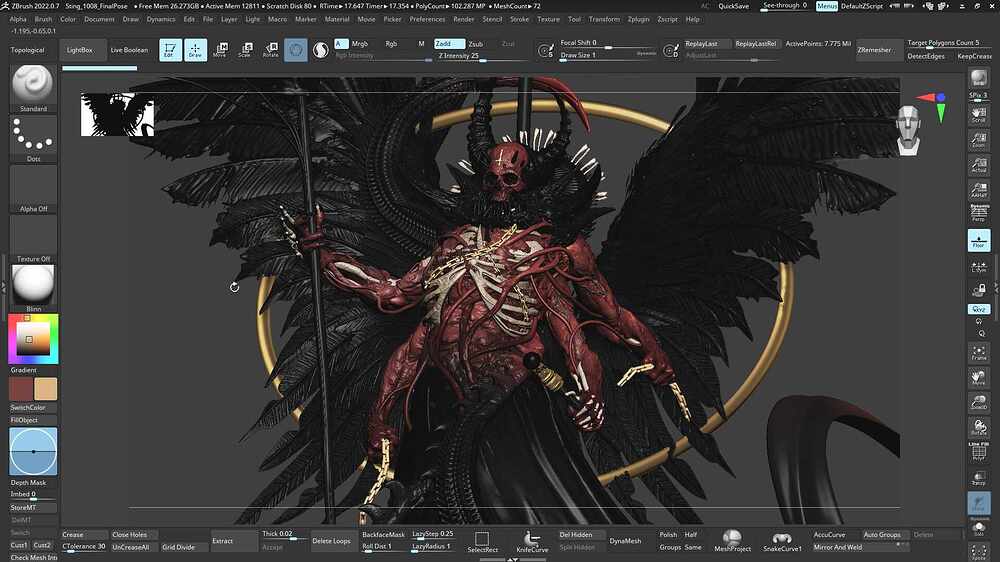The image size is (1000, 562).
Task: Enable Zadd sculpting mode
Action: coord(450,44)
